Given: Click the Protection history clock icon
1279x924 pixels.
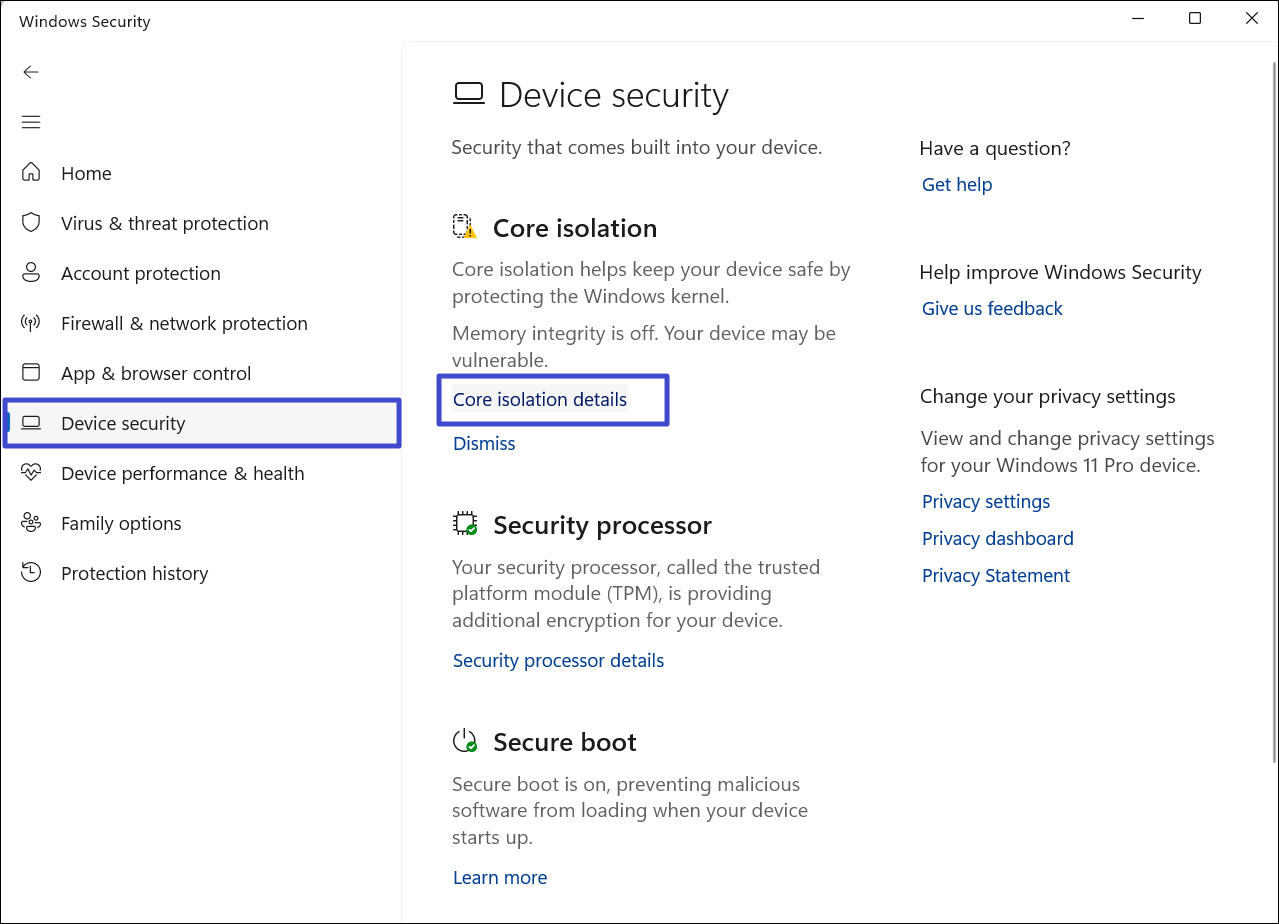Looking at the screenshot, I should coord(31,573).
